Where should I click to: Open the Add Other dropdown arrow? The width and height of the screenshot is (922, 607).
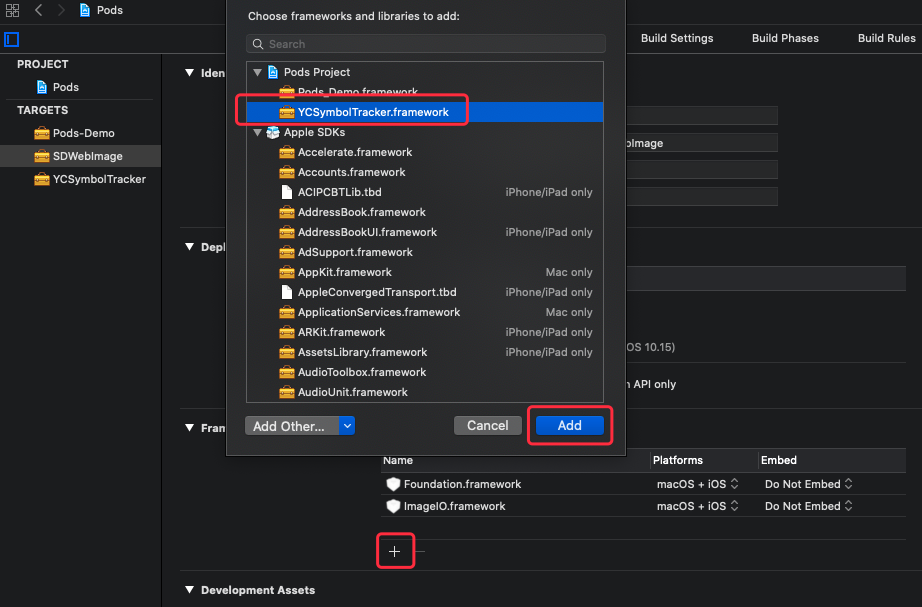pos(347,426)
